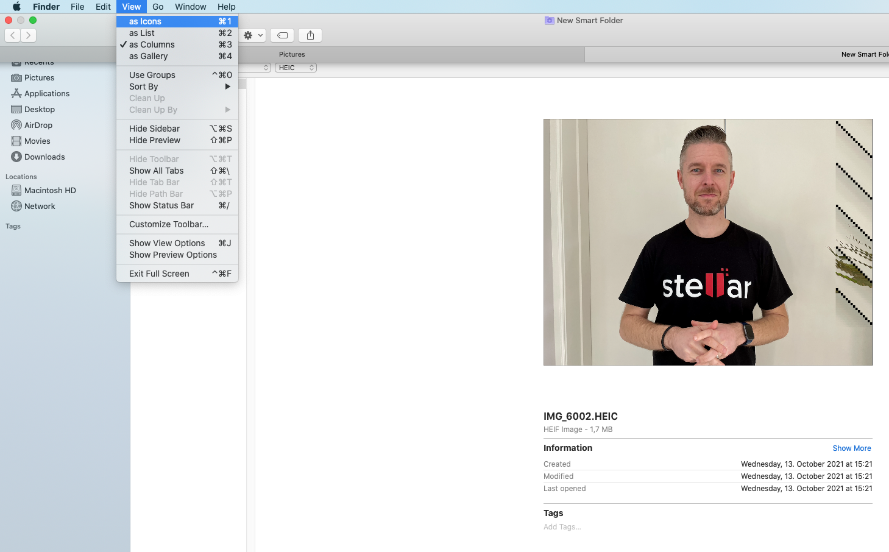The width and height of the screenshot is (889, 552).
Task: Click the HEIF Image size text
Action: [578, 430]
